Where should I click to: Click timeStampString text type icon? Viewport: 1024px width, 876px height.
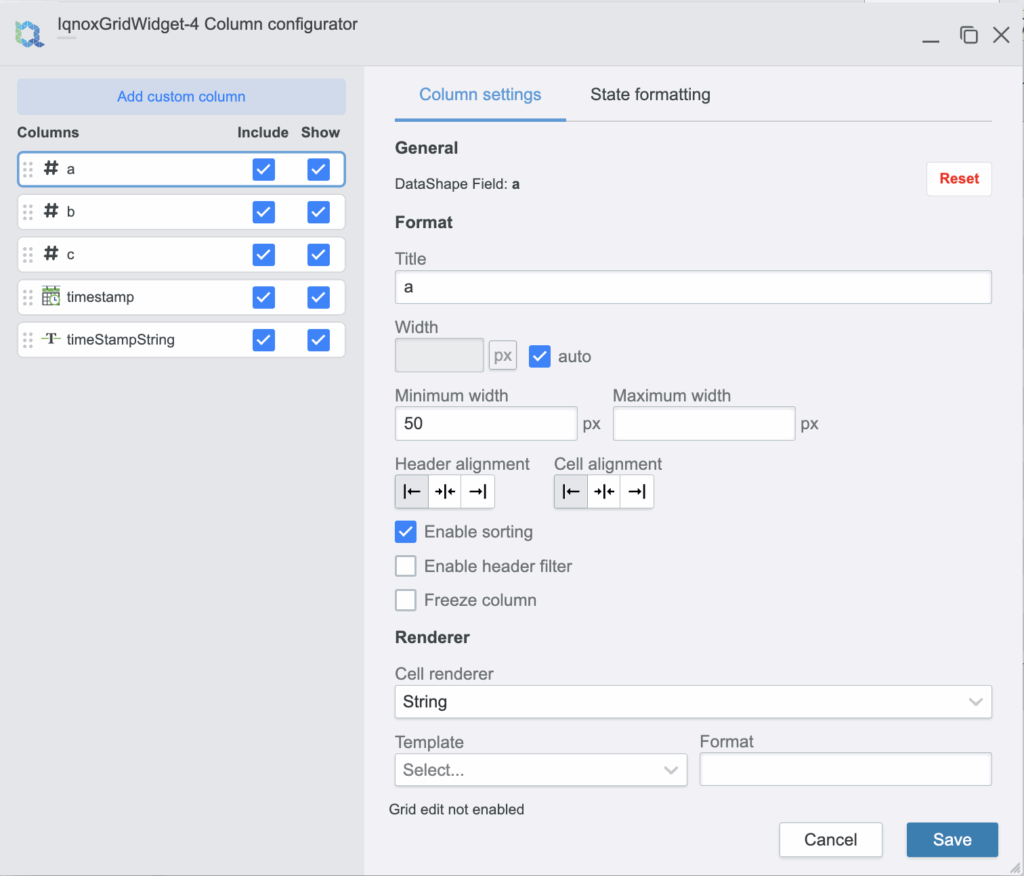[51, 339]
